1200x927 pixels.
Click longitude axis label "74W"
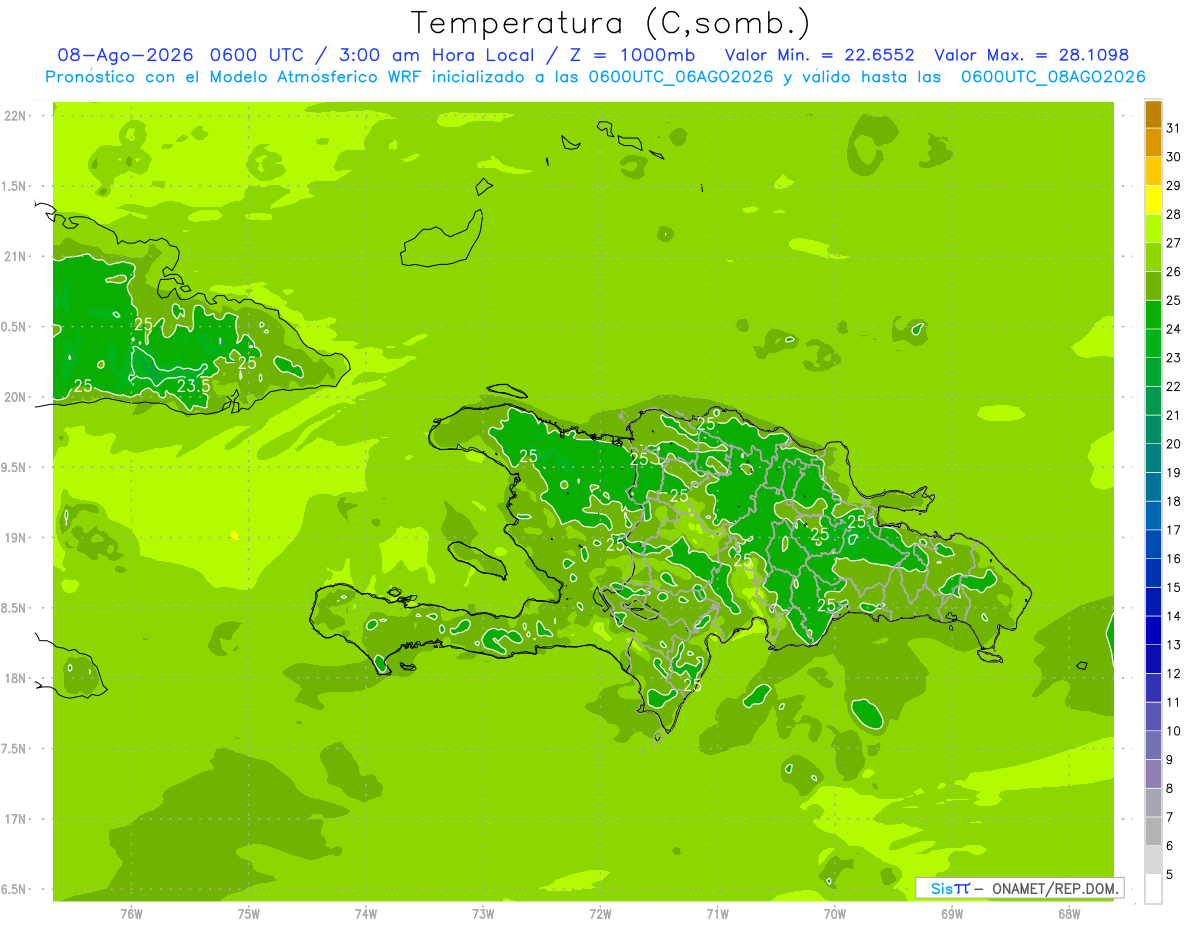[x=366, y=914]
